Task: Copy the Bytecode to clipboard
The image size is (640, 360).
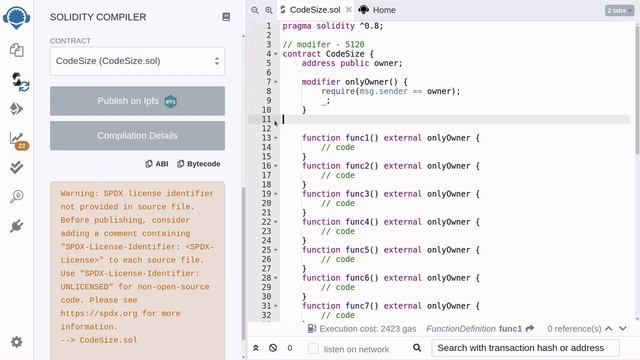Action: tap(198, 164)
